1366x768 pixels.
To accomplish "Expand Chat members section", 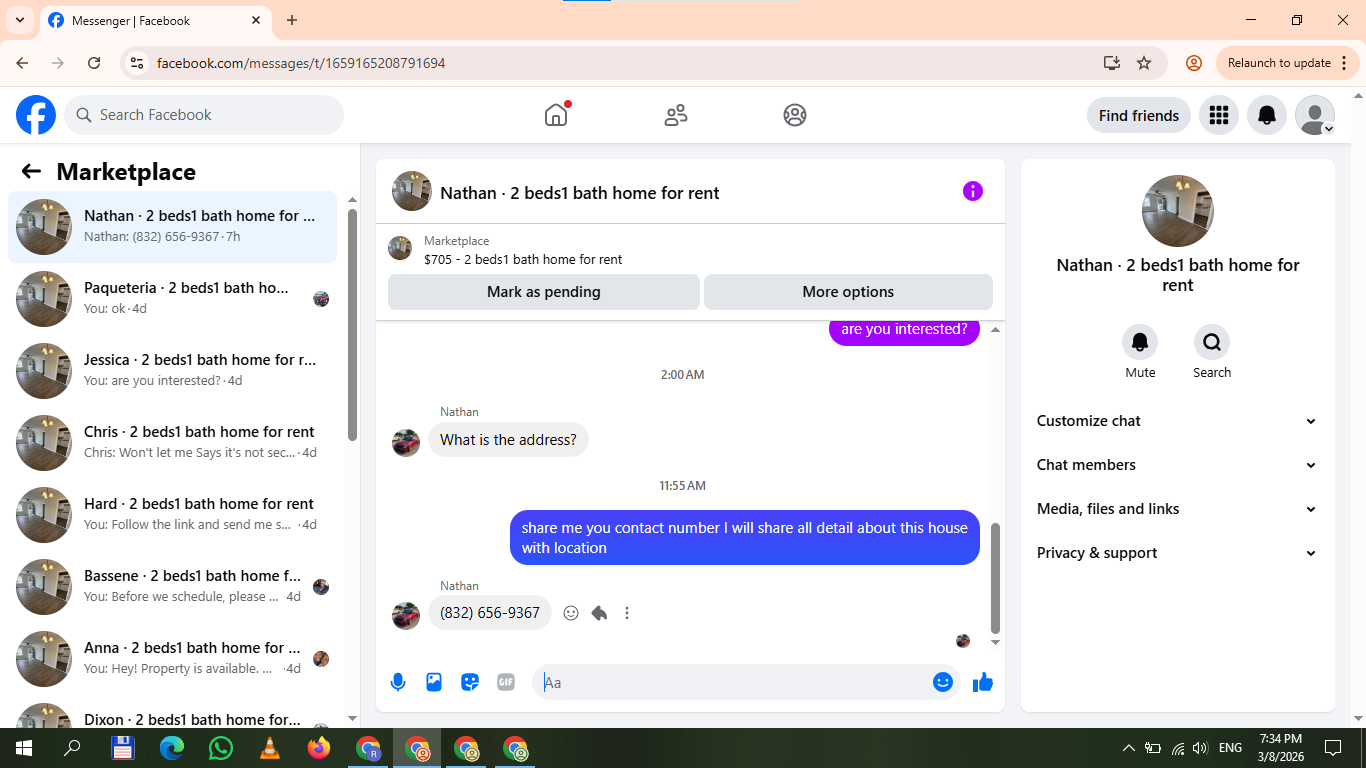I will pos(1177,465).
